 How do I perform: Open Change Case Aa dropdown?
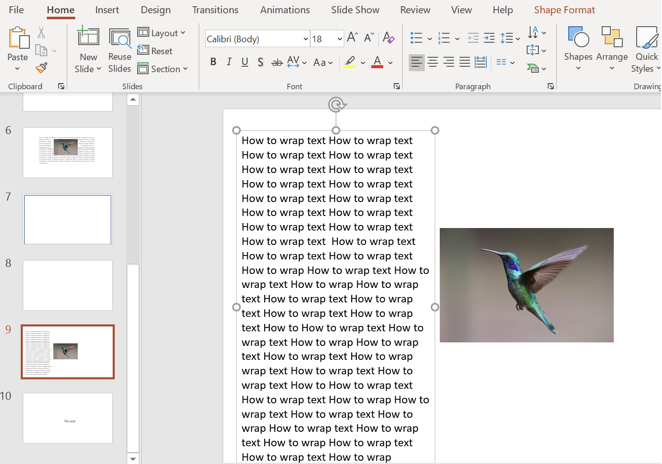coord(323,63)
